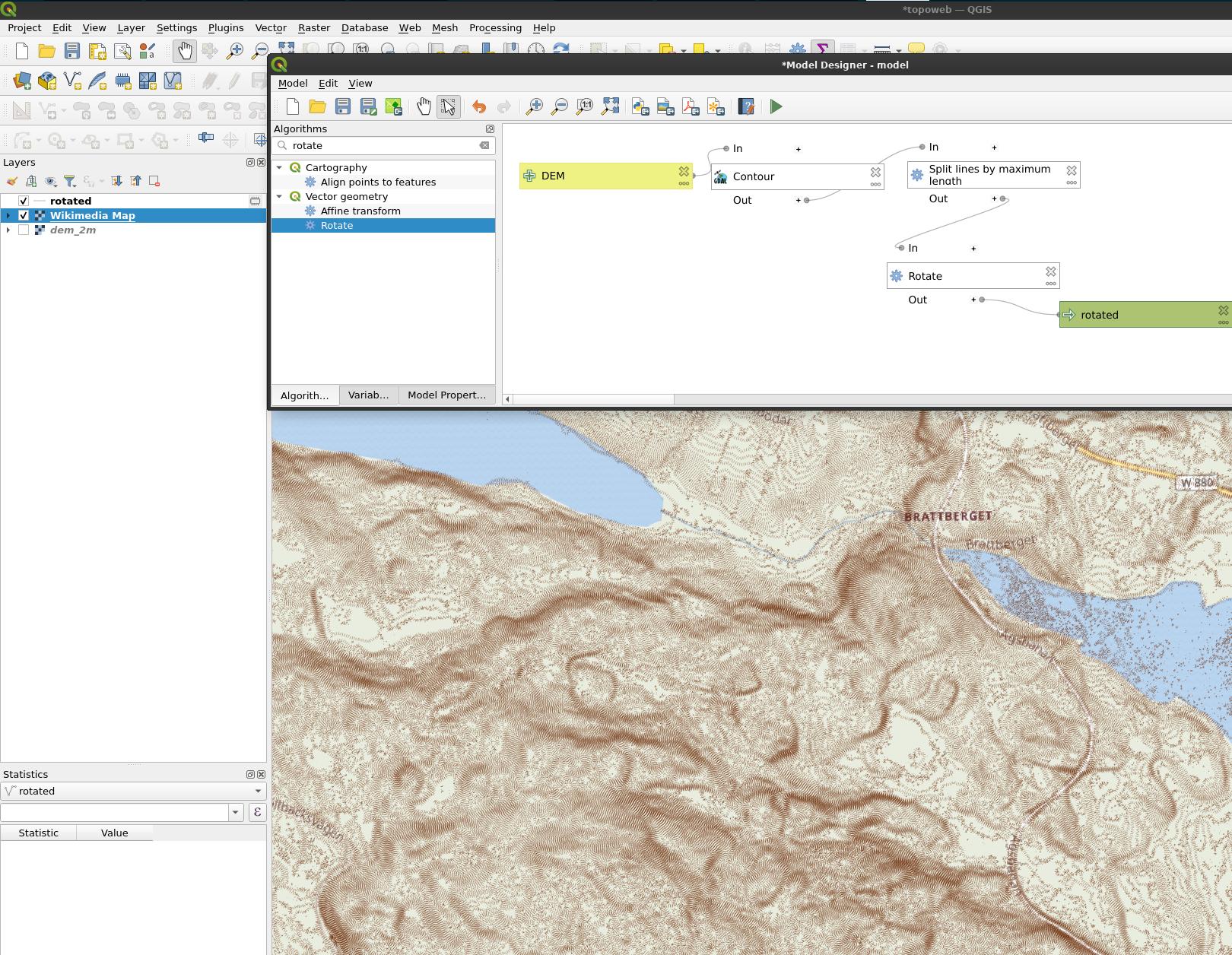
Task: Click Save Project icon in QGIS toolbar
Action: (x=72, y=51)
